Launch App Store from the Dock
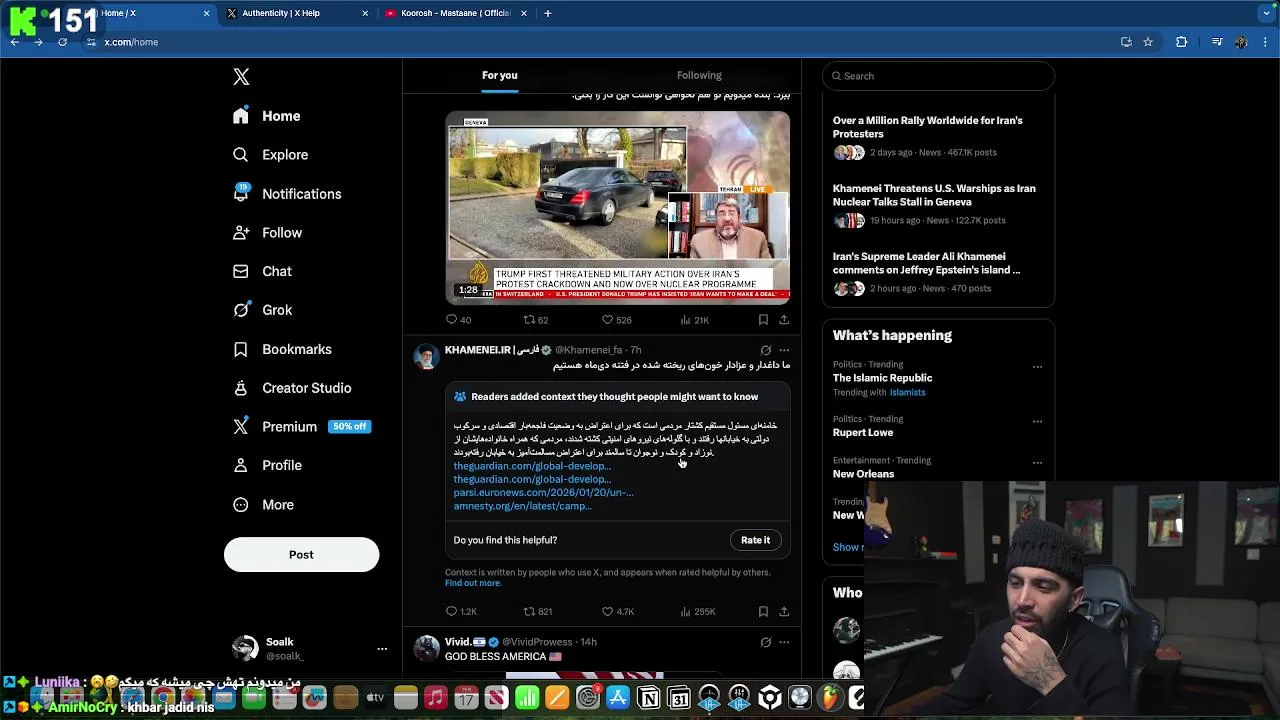 pyautogui.click(x=618, y=697)
